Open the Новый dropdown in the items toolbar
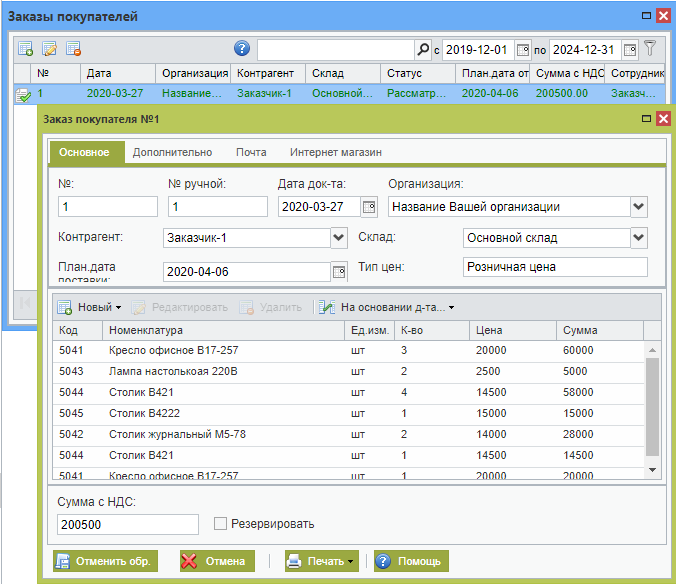The height and width of the screenshot is (584, 676). point(89,307)
